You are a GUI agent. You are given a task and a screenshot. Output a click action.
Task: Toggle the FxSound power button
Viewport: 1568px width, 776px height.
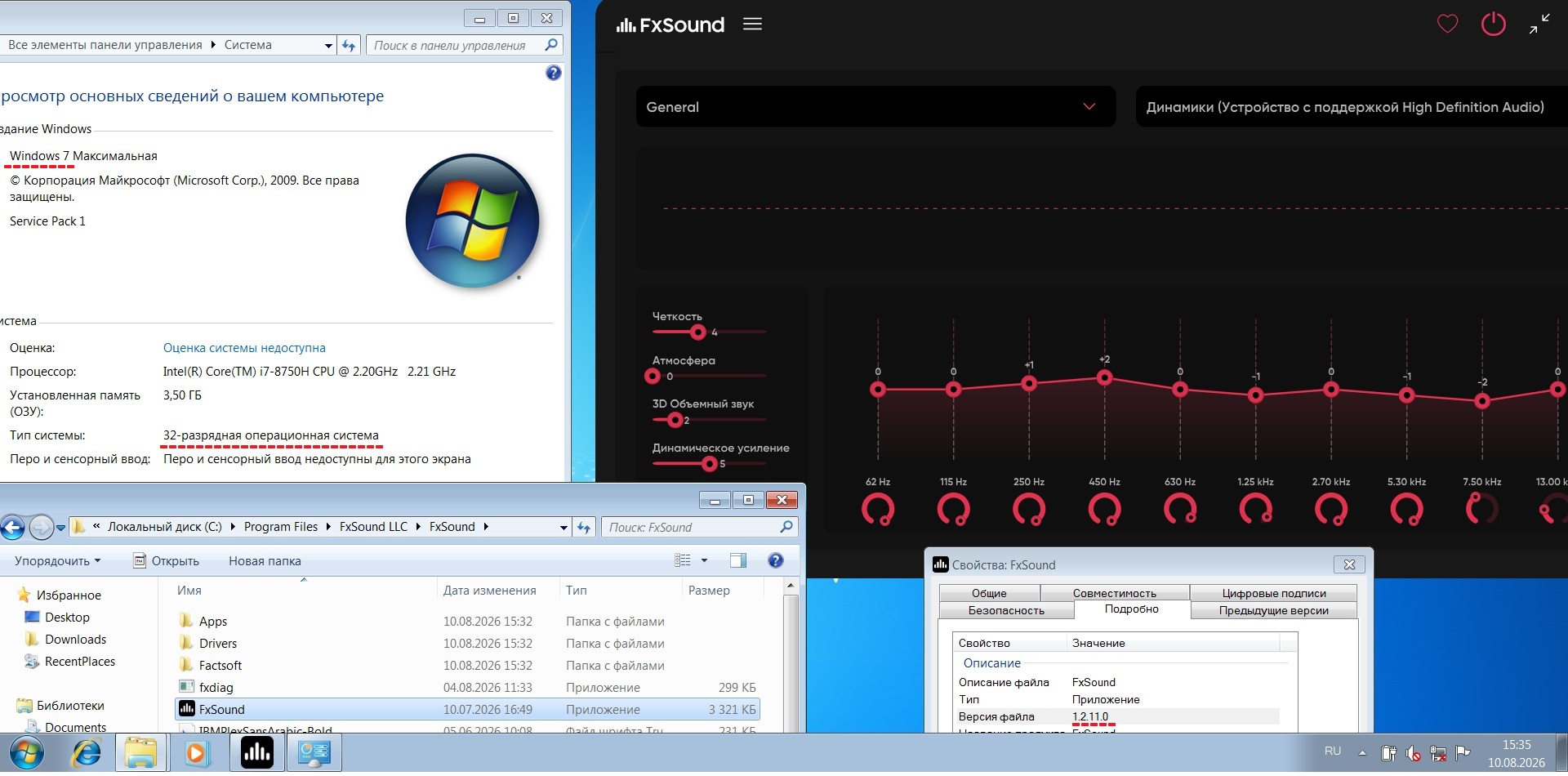(1493, 24)
